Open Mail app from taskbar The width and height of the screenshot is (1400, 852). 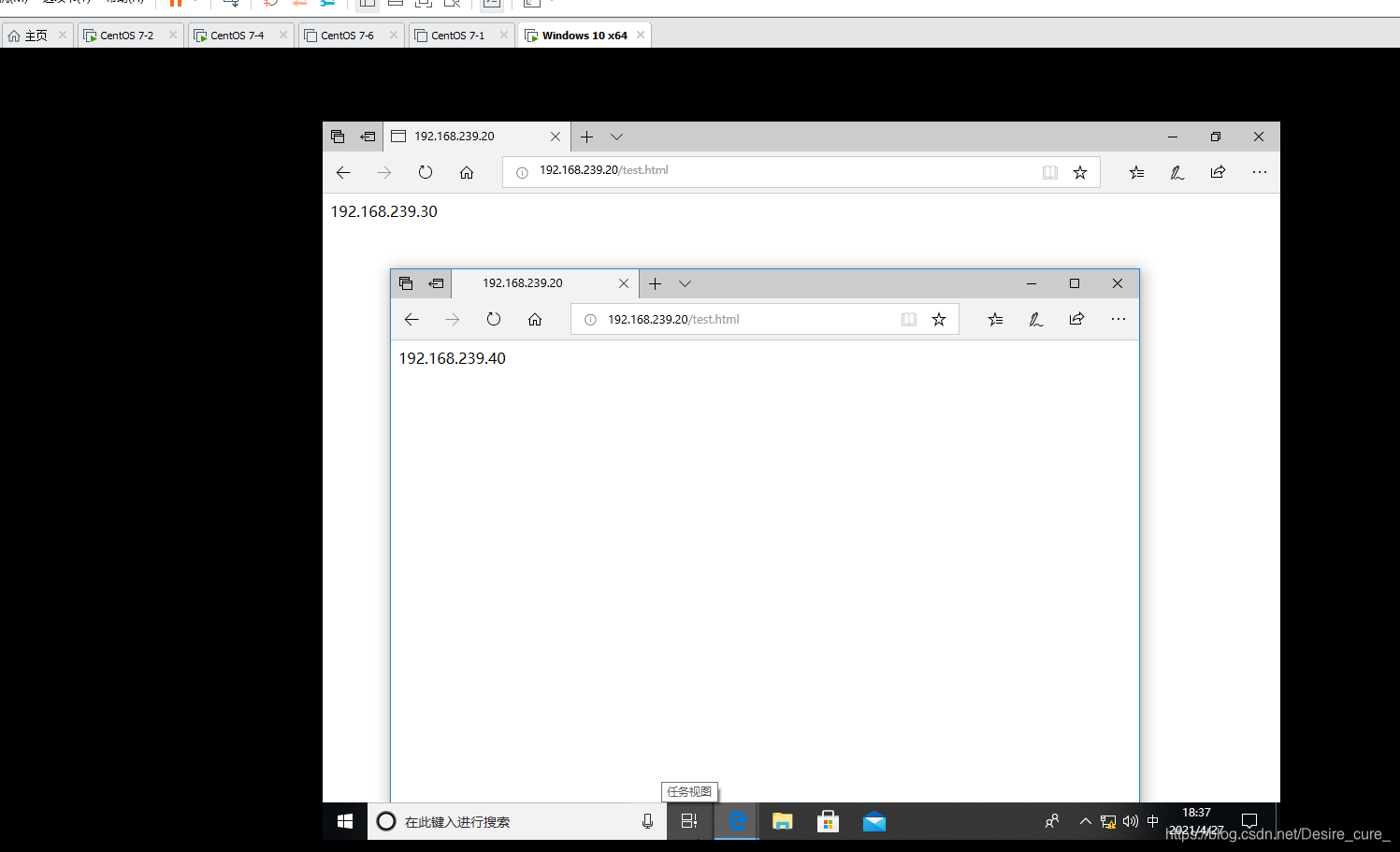click(x=874, y=821)
